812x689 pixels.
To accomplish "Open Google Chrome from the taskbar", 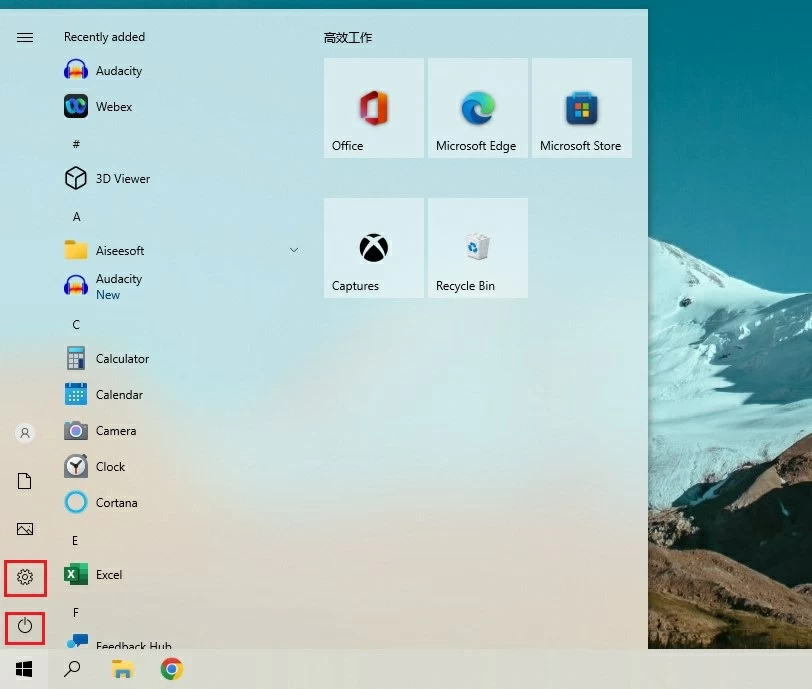I will (172, 669).
